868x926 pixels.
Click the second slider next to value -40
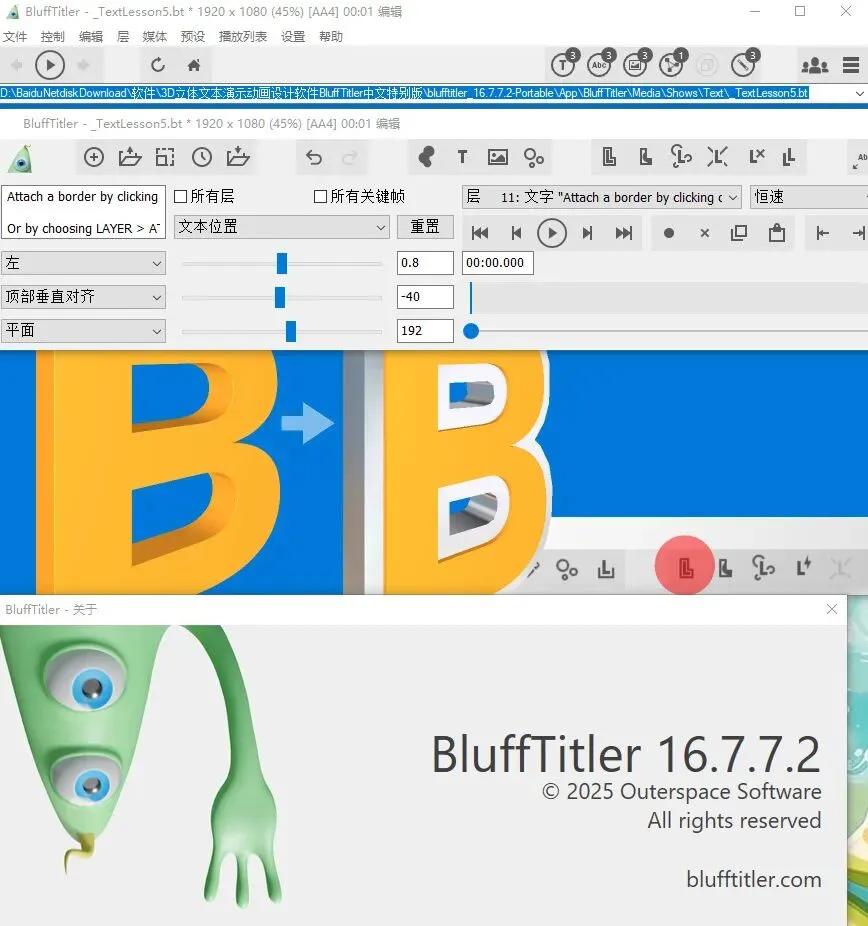[282, 297]
